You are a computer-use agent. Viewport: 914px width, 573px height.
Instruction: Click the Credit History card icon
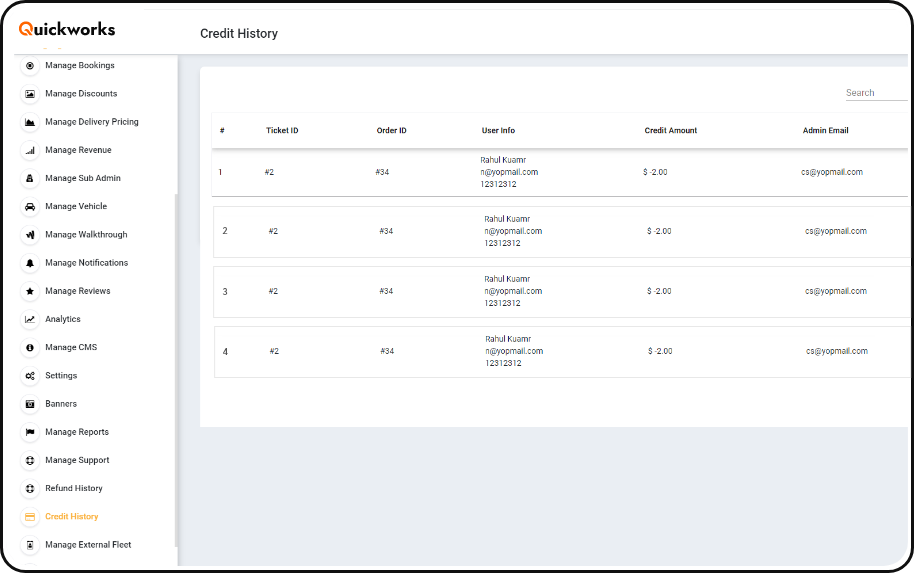tap(30, 516)
